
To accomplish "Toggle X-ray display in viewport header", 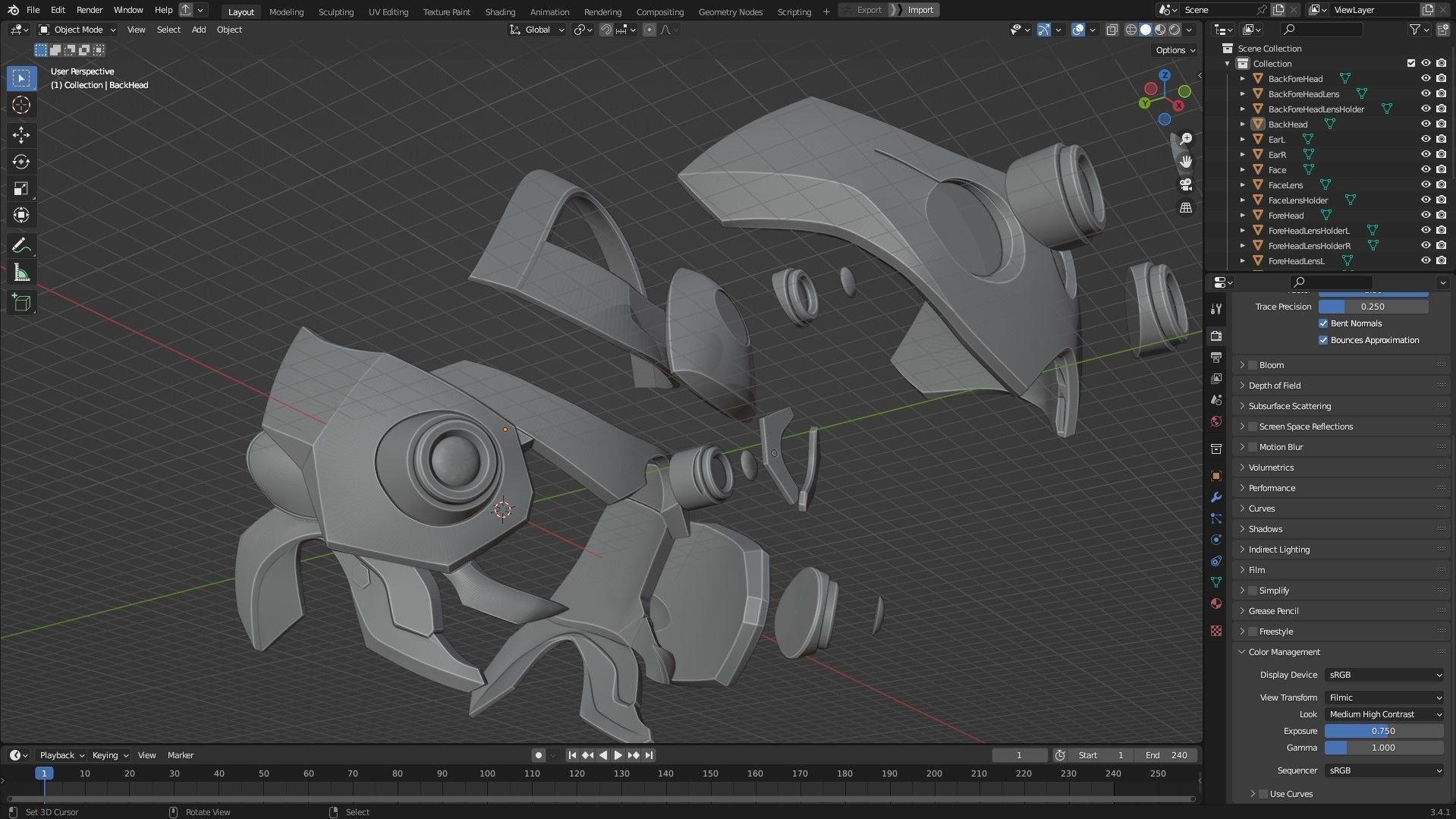I will [x=1112, y=30].
